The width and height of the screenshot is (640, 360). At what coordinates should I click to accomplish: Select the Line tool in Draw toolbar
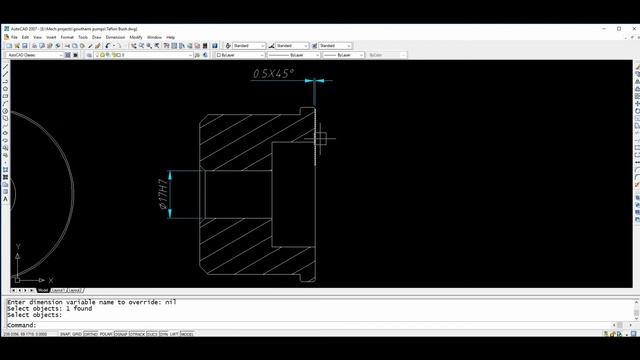click(x=5, y=67)
